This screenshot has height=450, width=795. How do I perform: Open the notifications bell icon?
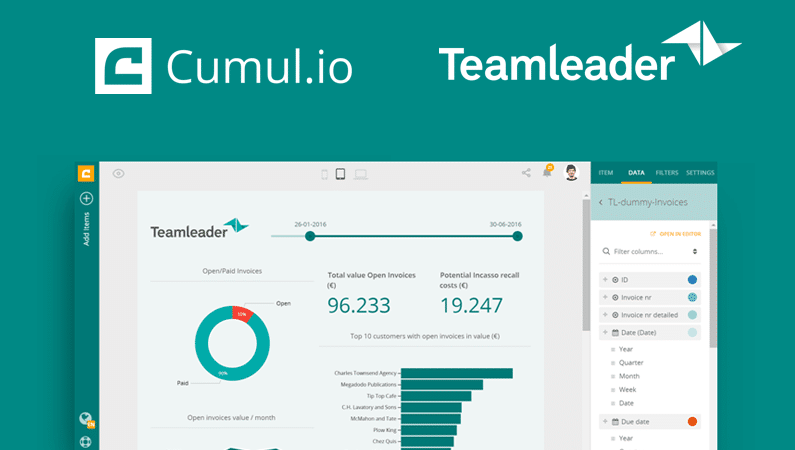(x=547, y=172)
